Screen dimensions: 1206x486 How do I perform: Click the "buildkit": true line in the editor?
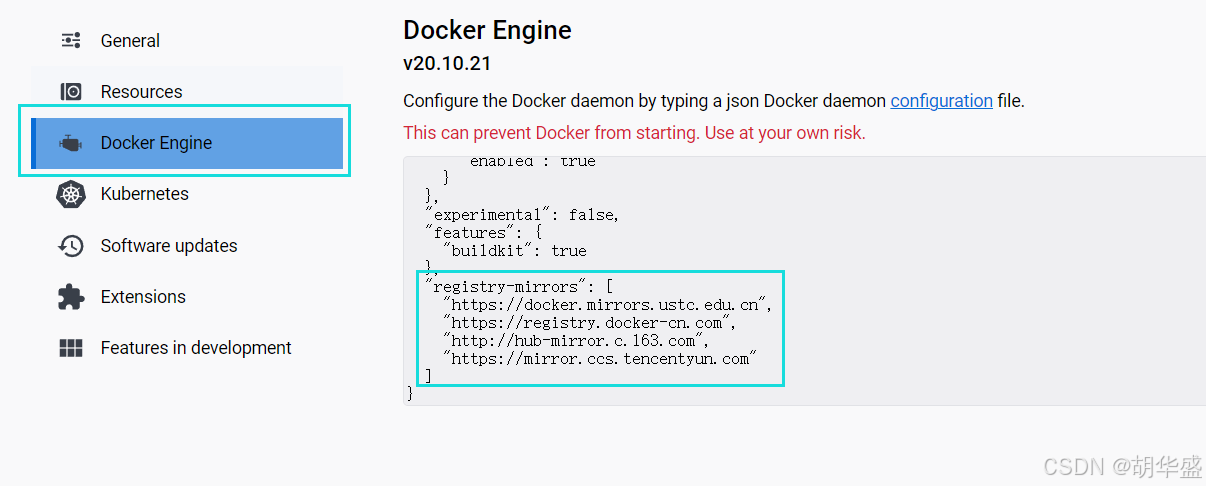point(515,250)
